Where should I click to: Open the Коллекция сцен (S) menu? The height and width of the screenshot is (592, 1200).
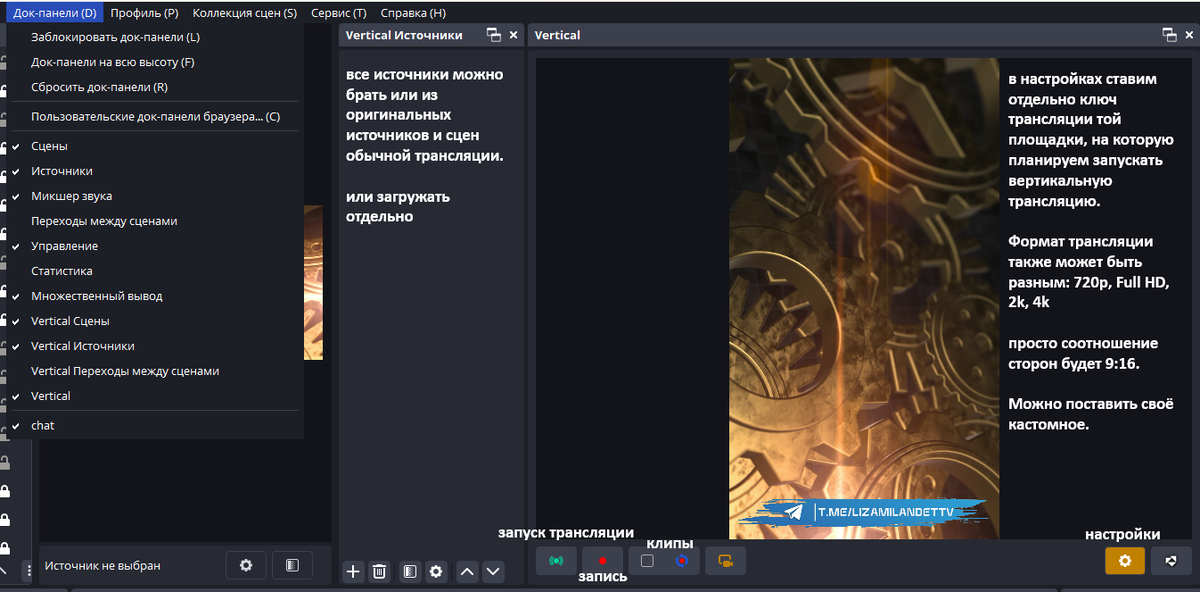pyautogui.click(x=244, y=13)
